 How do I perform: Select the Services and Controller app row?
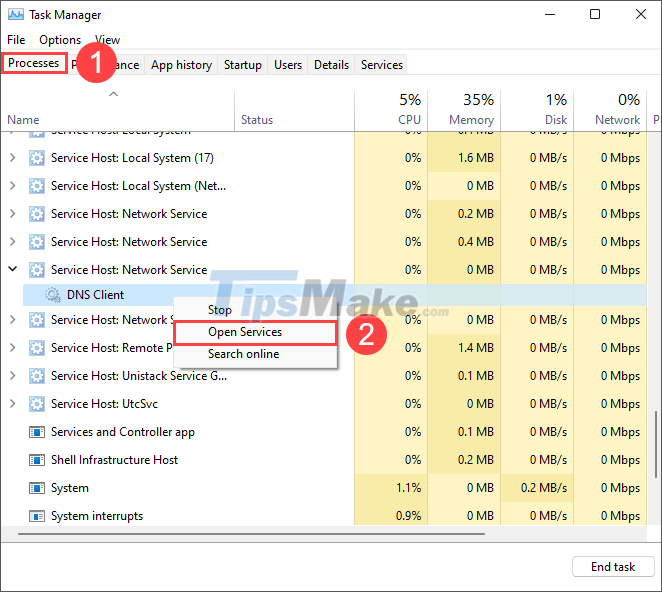(x=324, y=432)
